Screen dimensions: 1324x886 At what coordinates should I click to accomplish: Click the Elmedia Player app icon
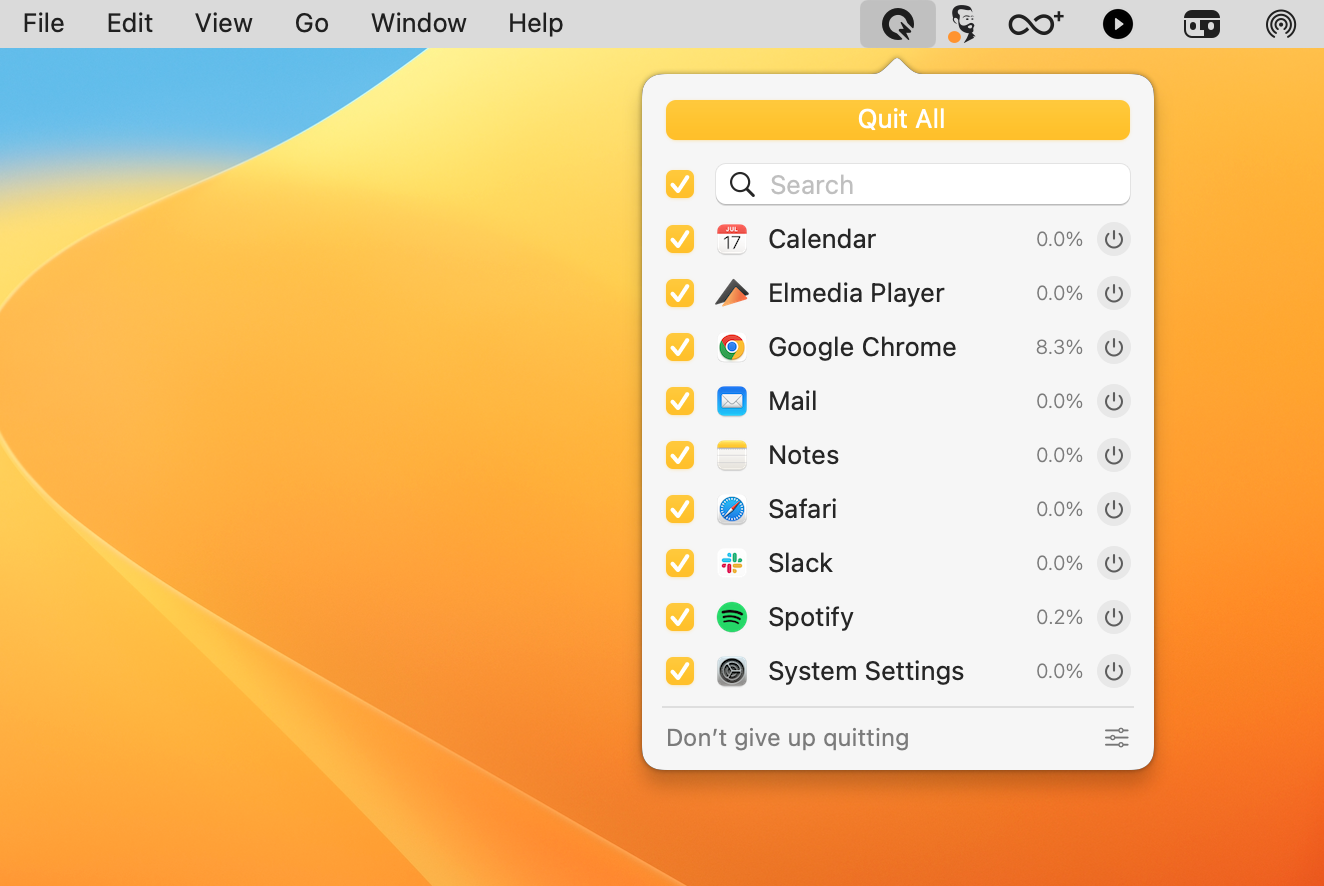pyautogui.click(x=732, y=293)
